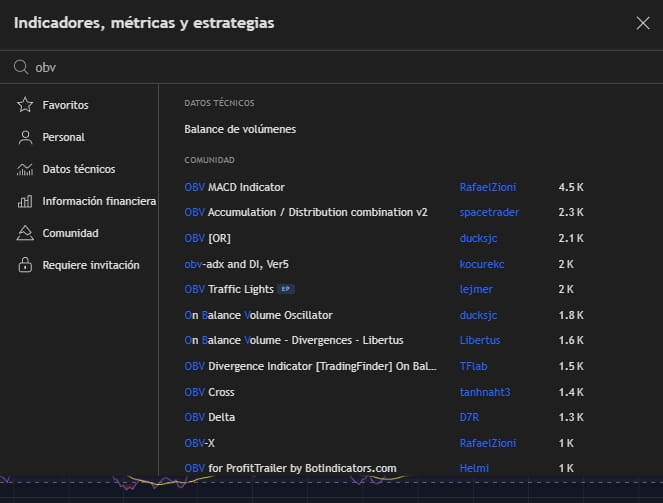Image resolution: width=663 pixels, height=503 pixels.
Task: Open author TFlab profile link
Action: [474, 366]
